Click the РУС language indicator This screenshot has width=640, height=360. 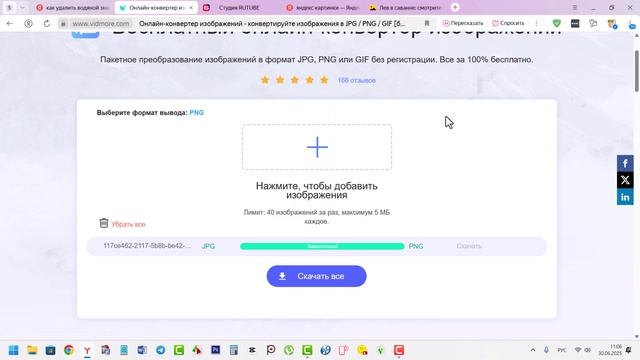(562, 350)
